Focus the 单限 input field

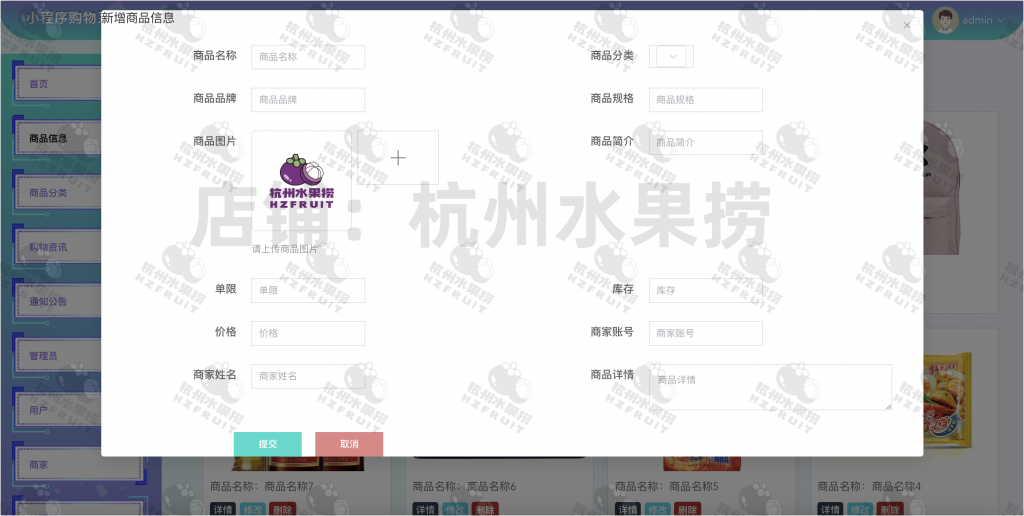pos(308,290)
